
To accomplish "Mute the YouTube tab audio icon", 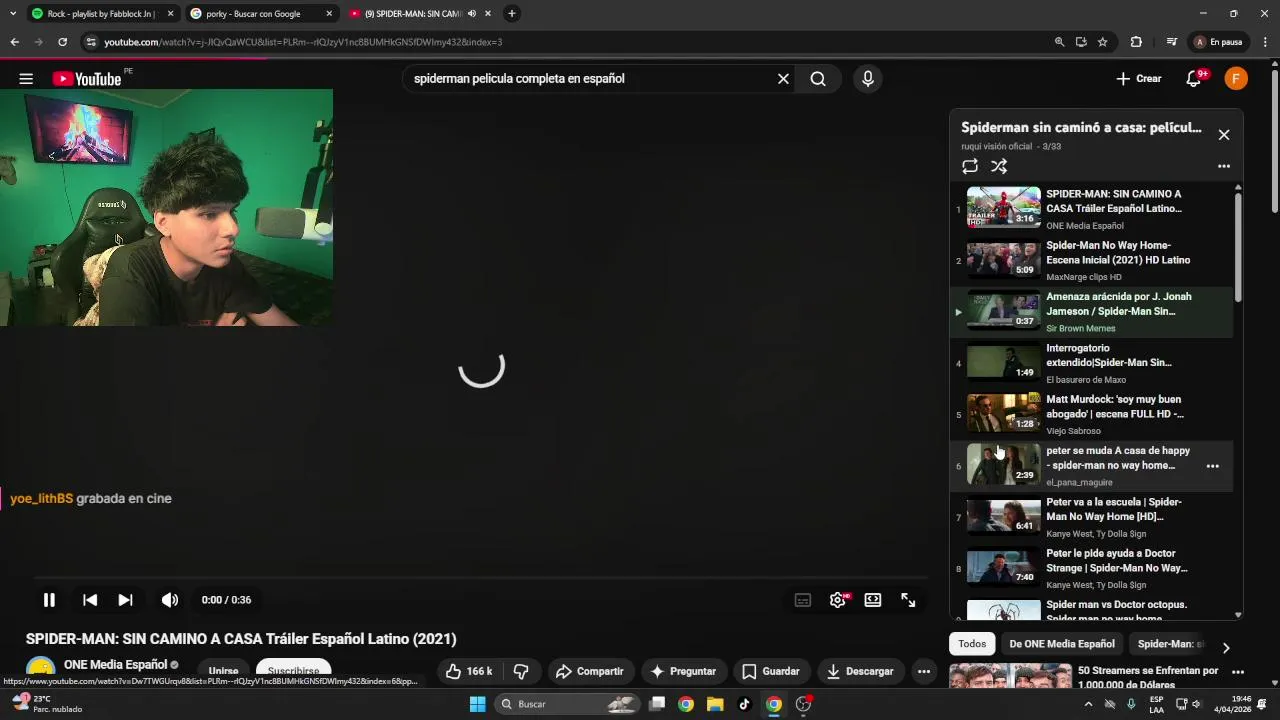I will tap(472, 14).
